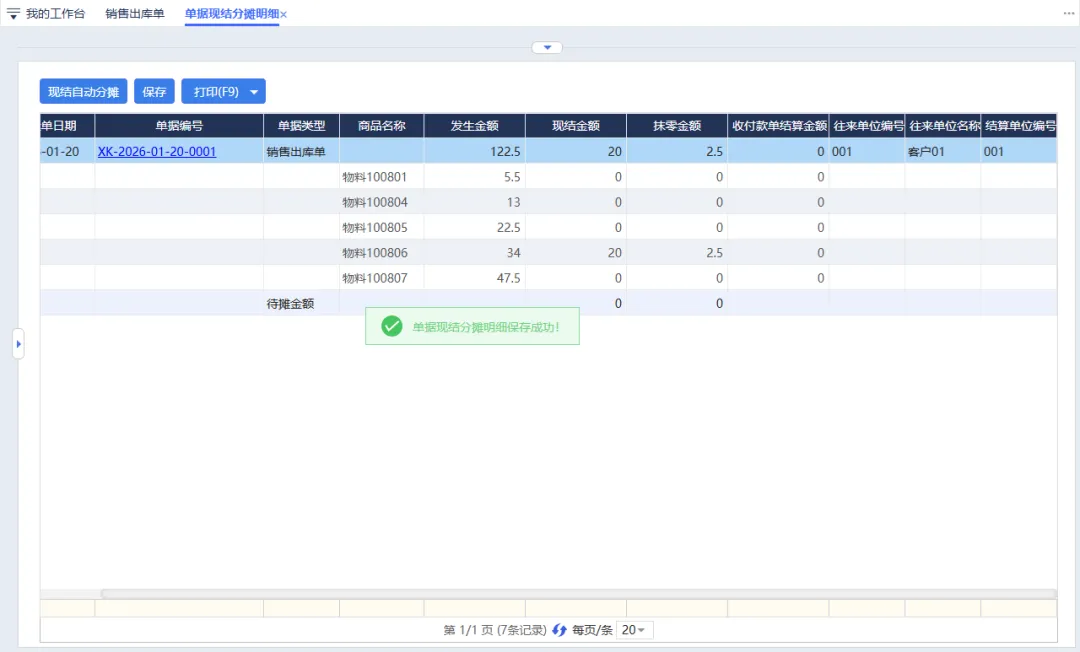Click the 发生金额 column header
Image resolution: width=1080 pixels, height=652 pixels.
click(474, 126)
